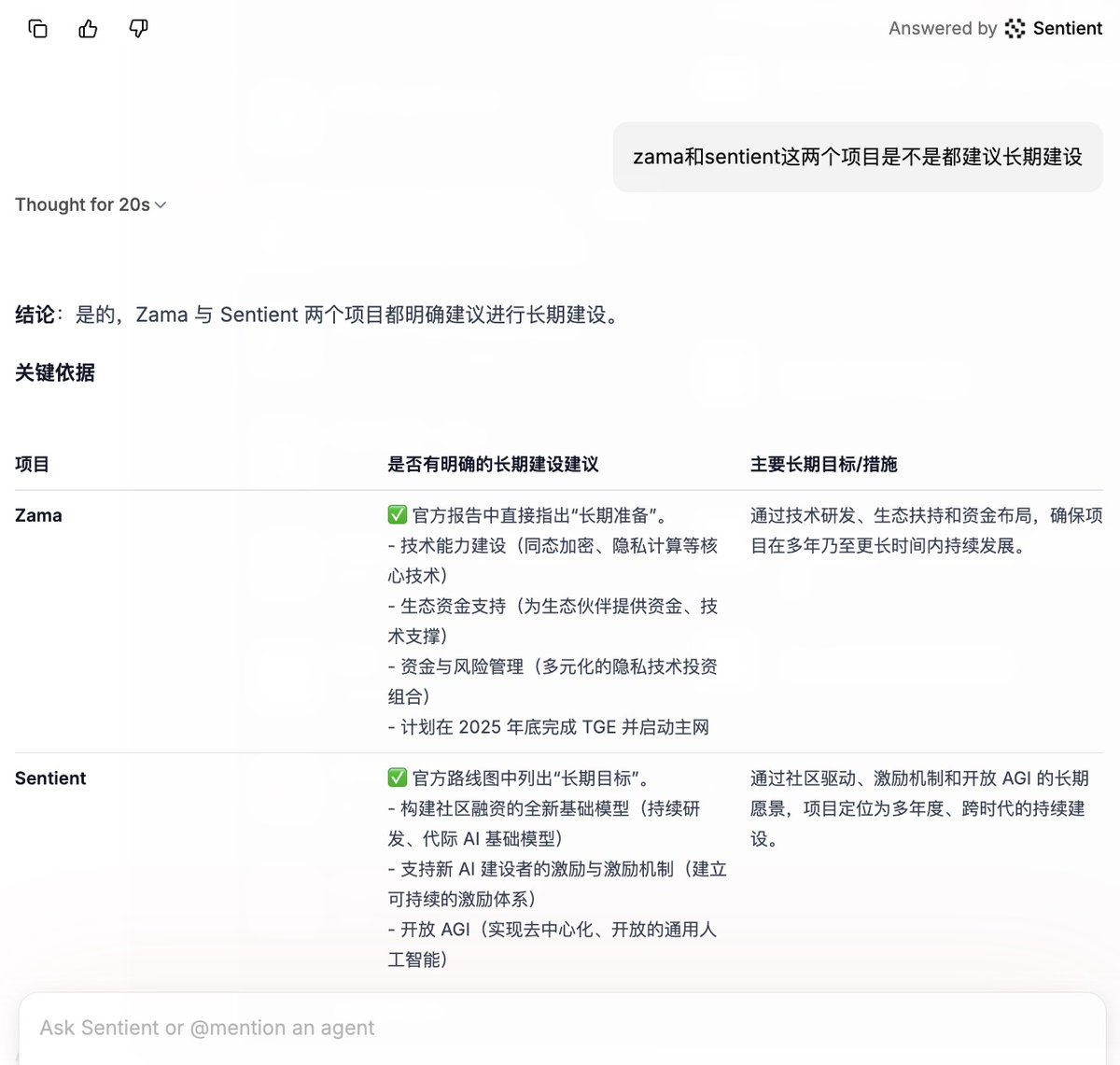Give the answer a thumbs down

[138, 29]
